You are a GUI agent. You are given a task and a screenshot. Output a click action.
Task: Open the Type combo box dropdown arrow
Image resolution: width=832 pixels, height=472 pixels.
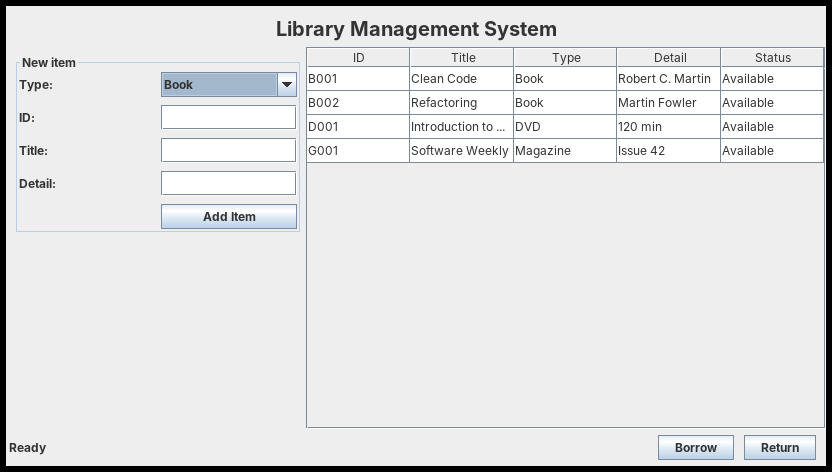287,84
